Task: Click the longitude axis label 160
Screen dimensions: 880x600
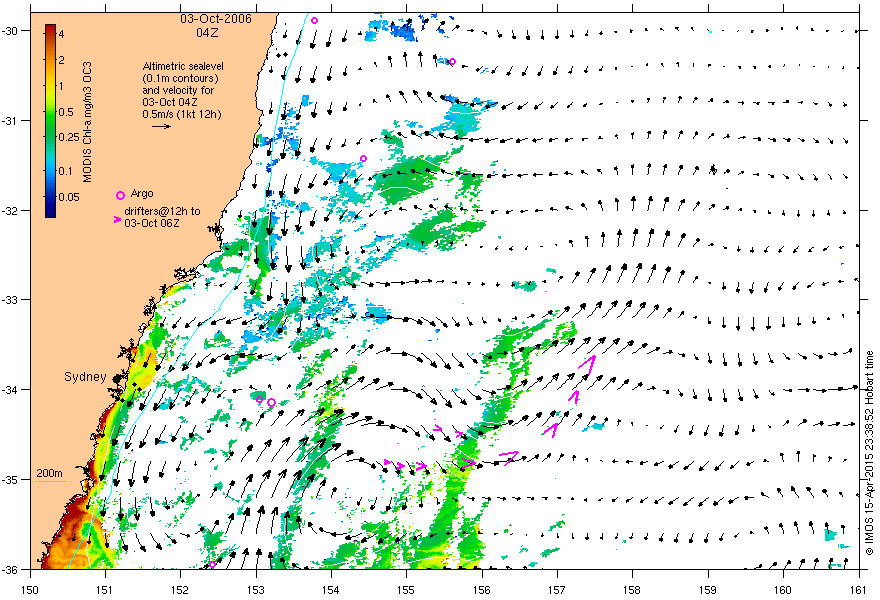Action: point(783,590)
